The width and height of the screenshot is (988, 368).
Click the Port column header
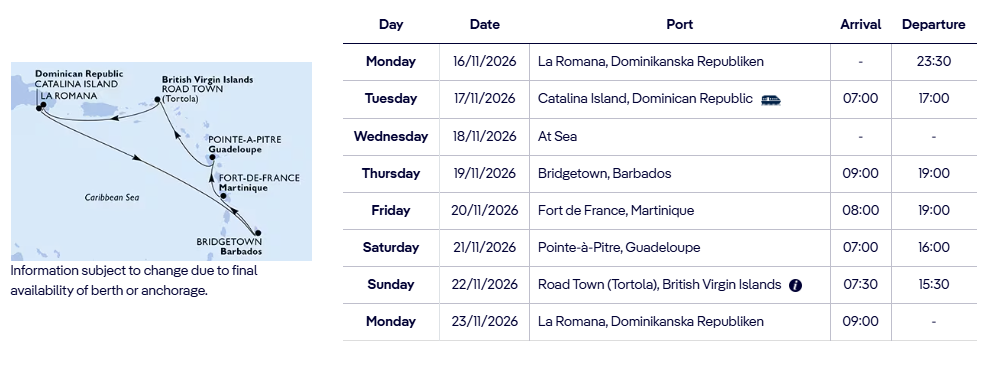679,25
